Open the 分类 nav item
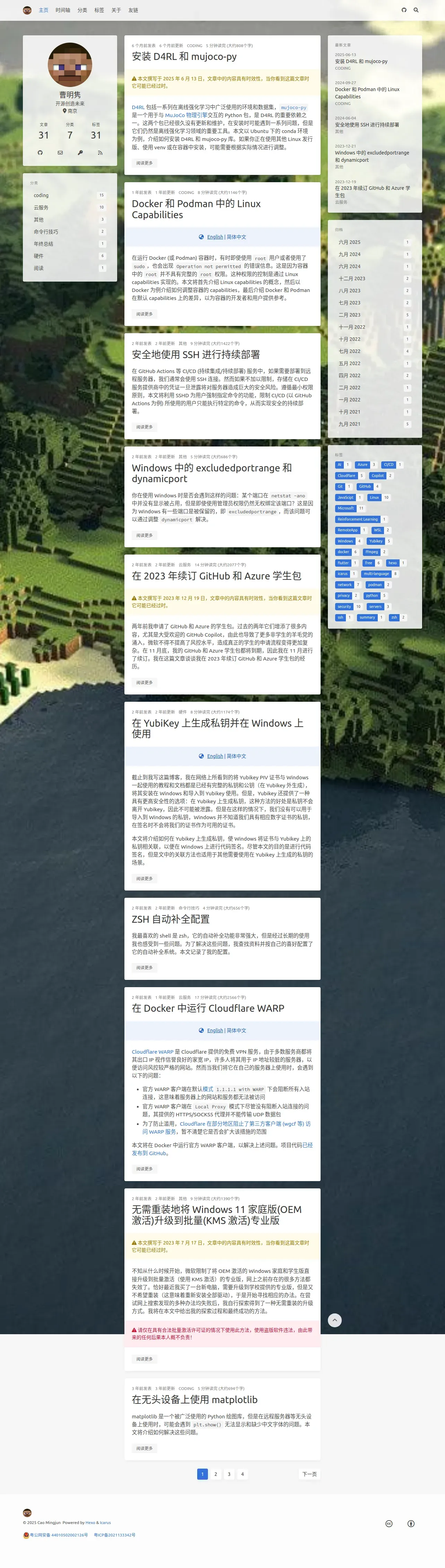The width and height of the screenshot is (445, 1568). [x=82, y=10]
